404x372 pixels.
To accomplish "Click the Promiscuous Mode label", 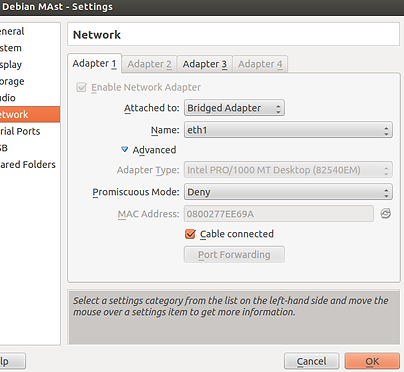I will pyautogui.click(x=136, y=192).
